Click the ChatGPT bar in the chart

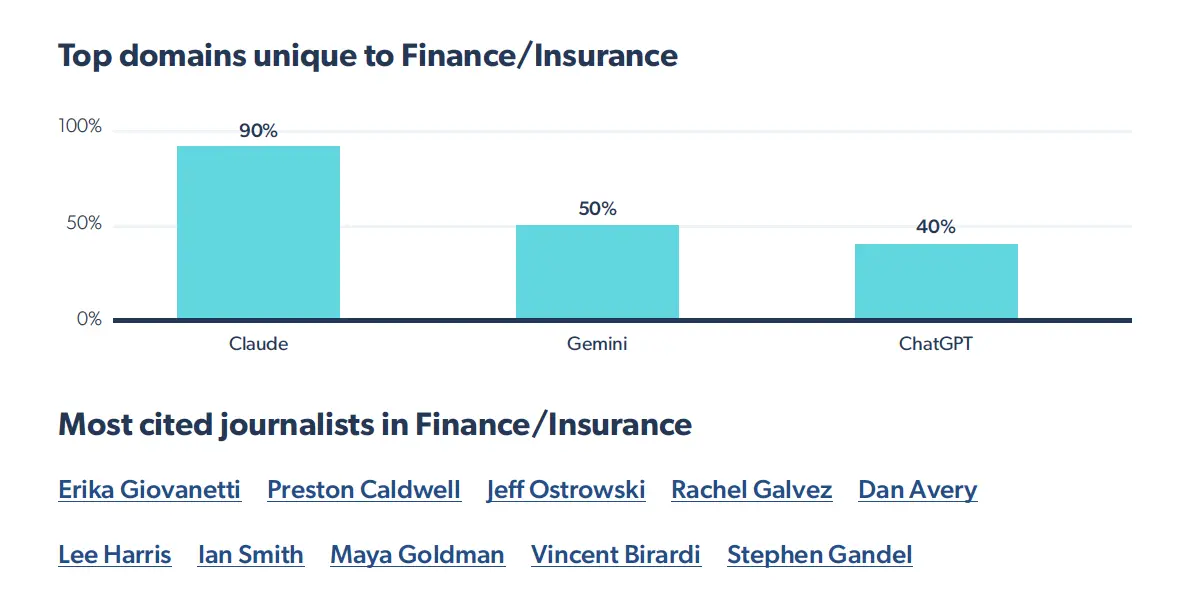(936, 281)
